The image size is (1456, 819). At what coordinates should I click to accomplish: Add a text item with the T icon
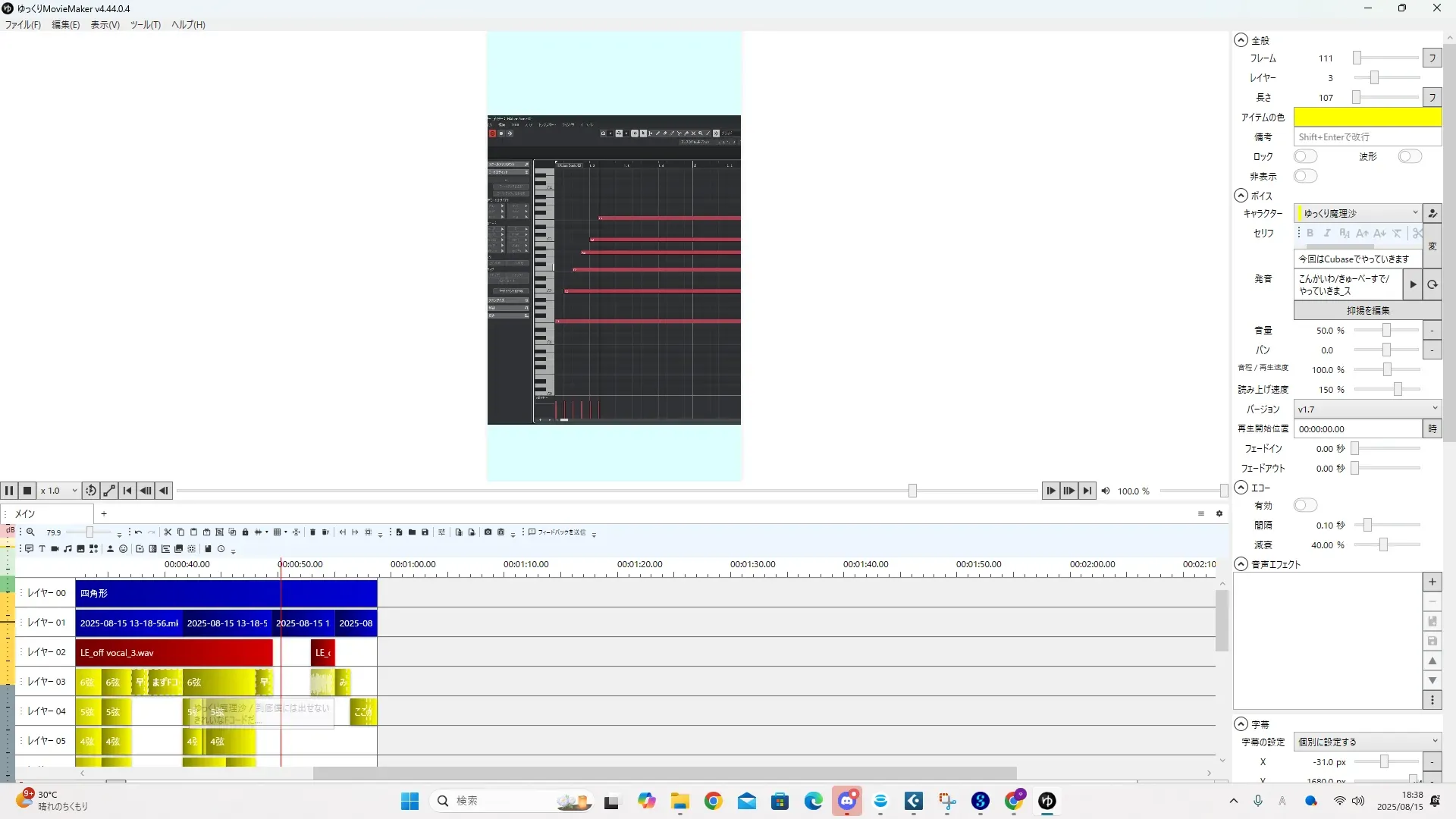tap(42, 549)
